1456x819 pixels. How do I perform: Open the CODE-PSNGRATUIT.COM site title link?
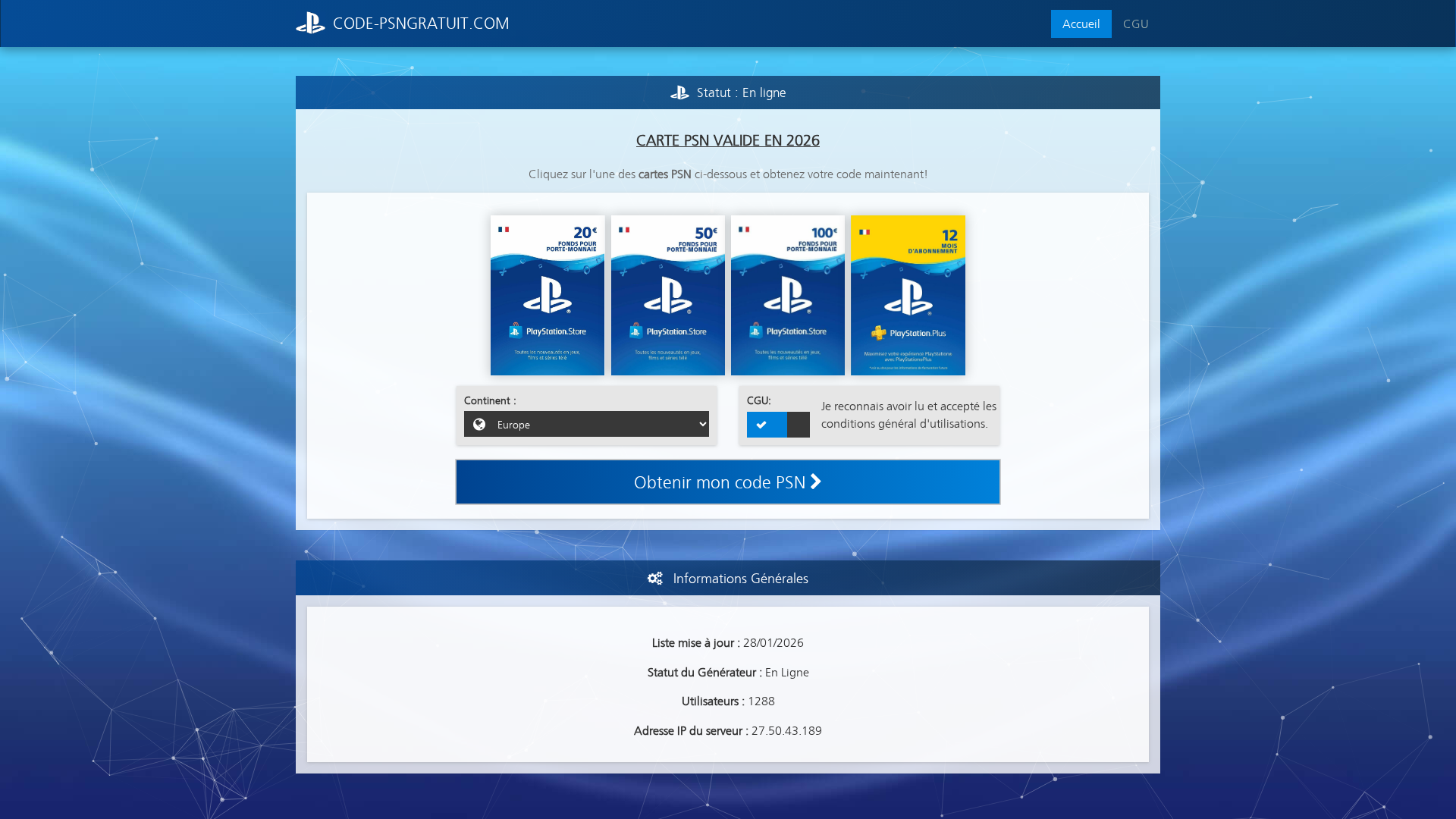[x=421, y=24]
